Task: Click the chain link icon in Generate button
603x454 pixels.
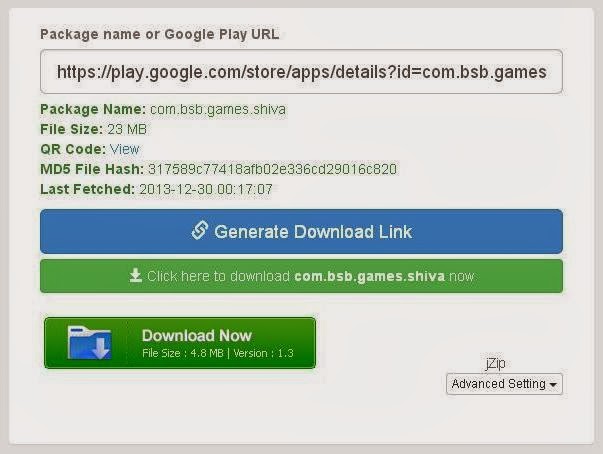Action: tap(200, 231)
